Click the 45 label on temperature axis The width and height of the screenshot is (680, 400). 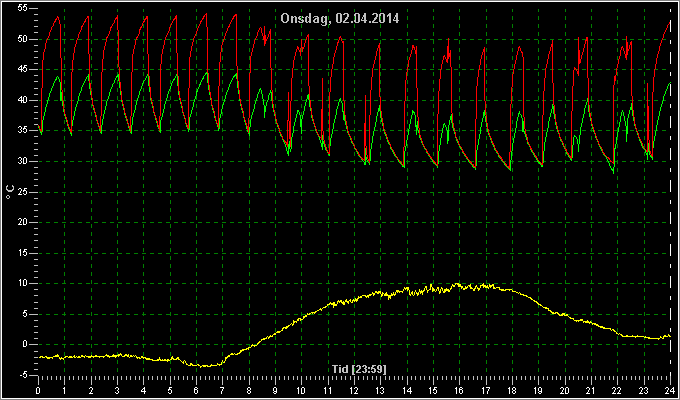[x=23, y=70]
